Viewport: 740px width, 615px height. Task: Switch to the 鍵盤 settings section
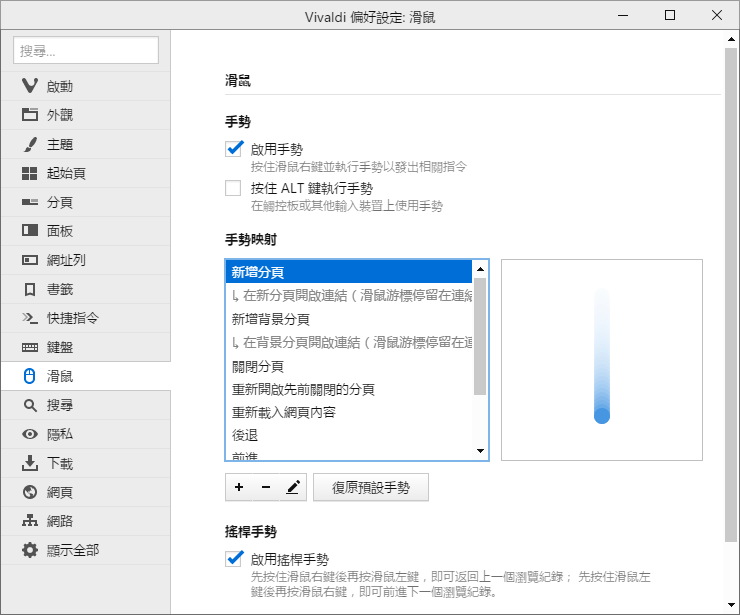[x=86, y=347]
